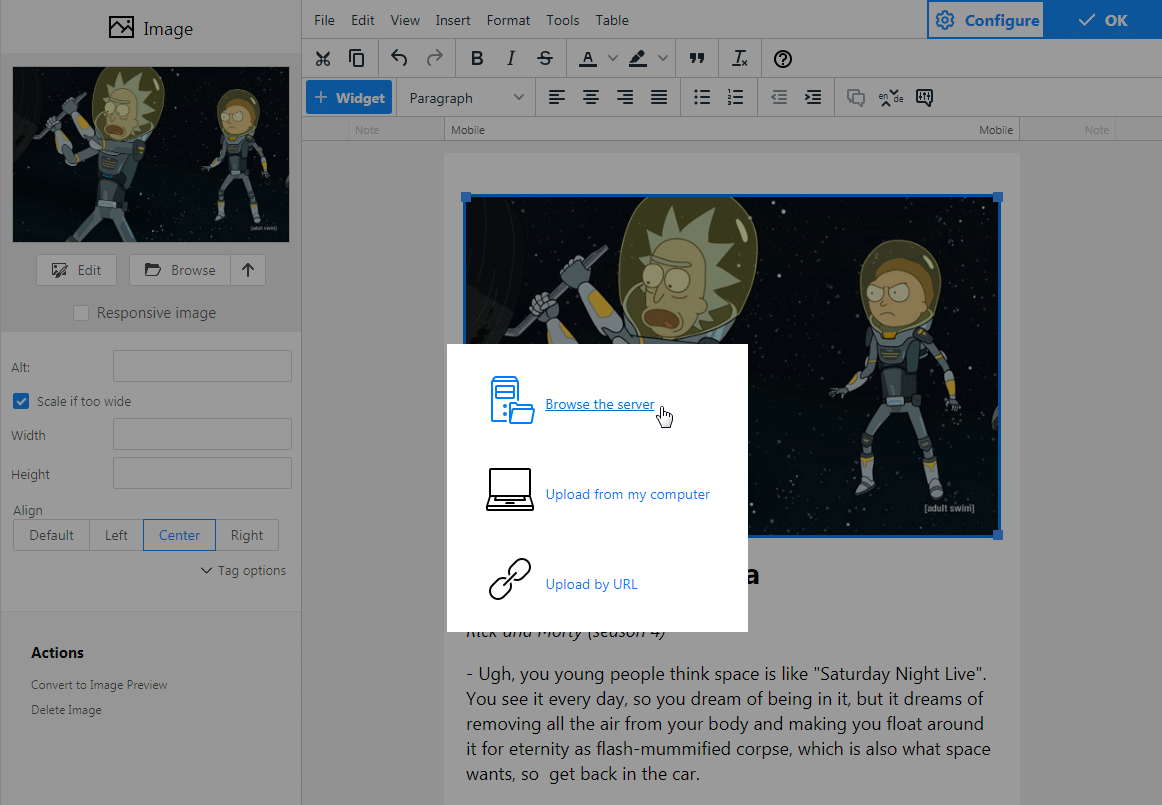Click the Browse the server link
The image size is (1162, 805).
[x=600, y=404]
